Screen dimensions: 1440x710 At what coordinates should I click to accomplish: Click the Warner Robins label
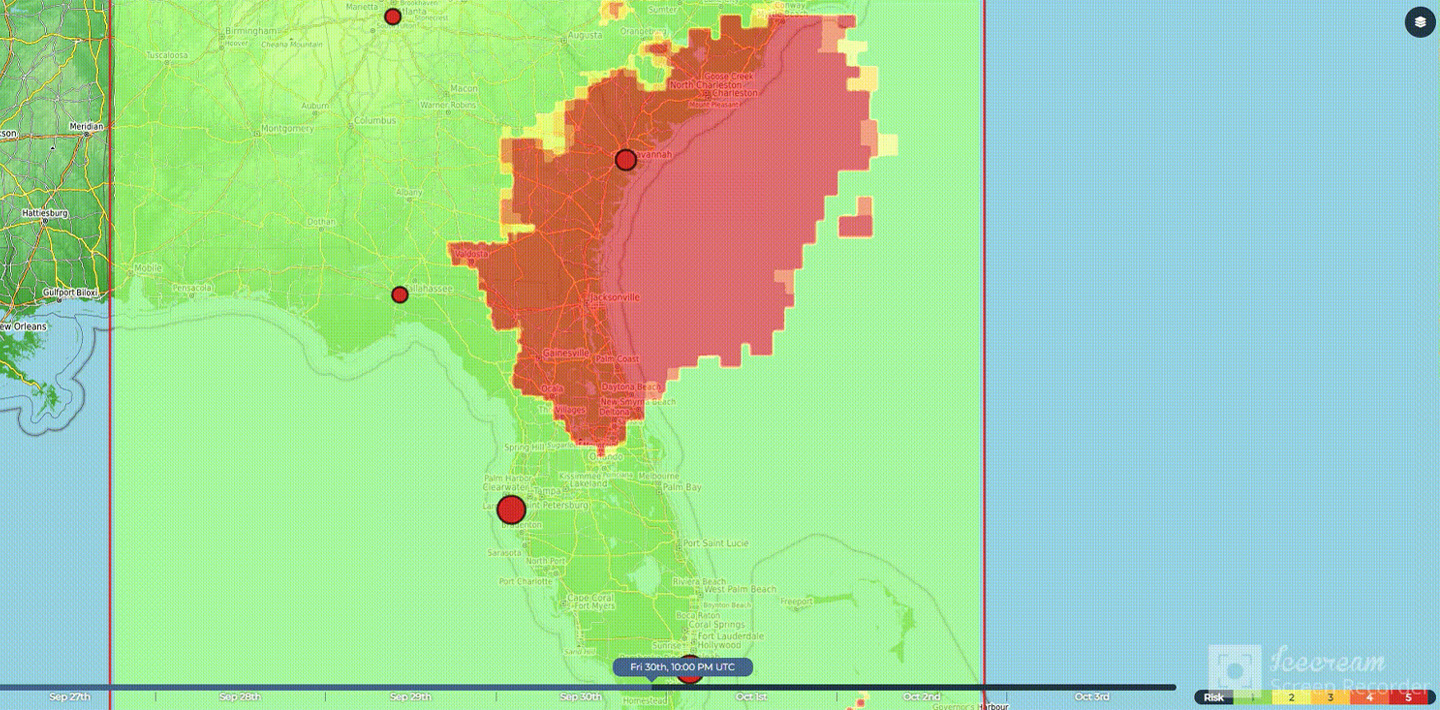point(448,104)
